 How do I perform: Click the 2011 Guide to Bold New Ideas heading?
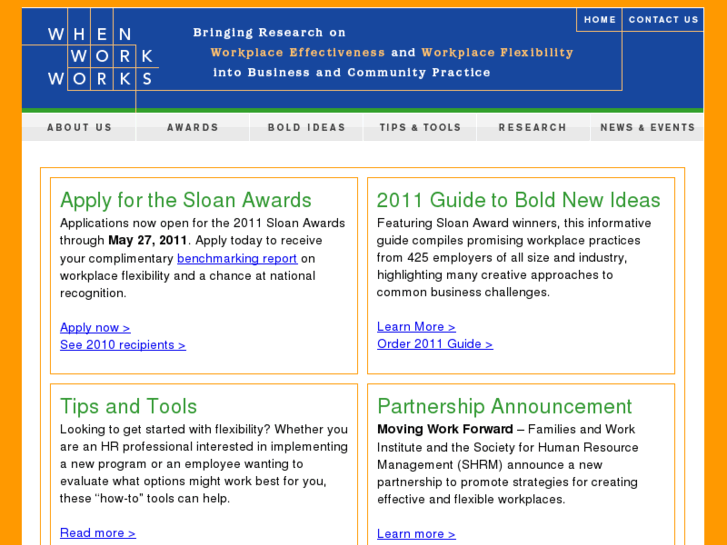518,200
